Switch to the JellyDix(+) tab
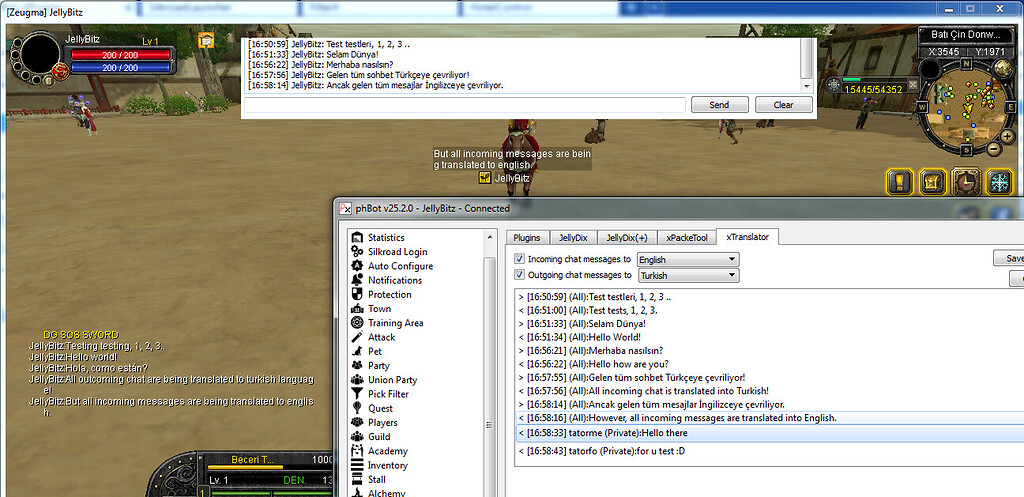Screen dimensions: 1024x497 coord(627,238)
